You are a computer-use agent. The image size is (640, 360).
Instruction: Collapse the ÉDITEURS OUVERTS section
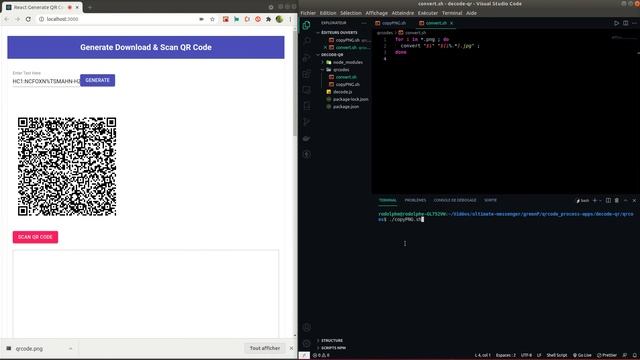point(339,32)
